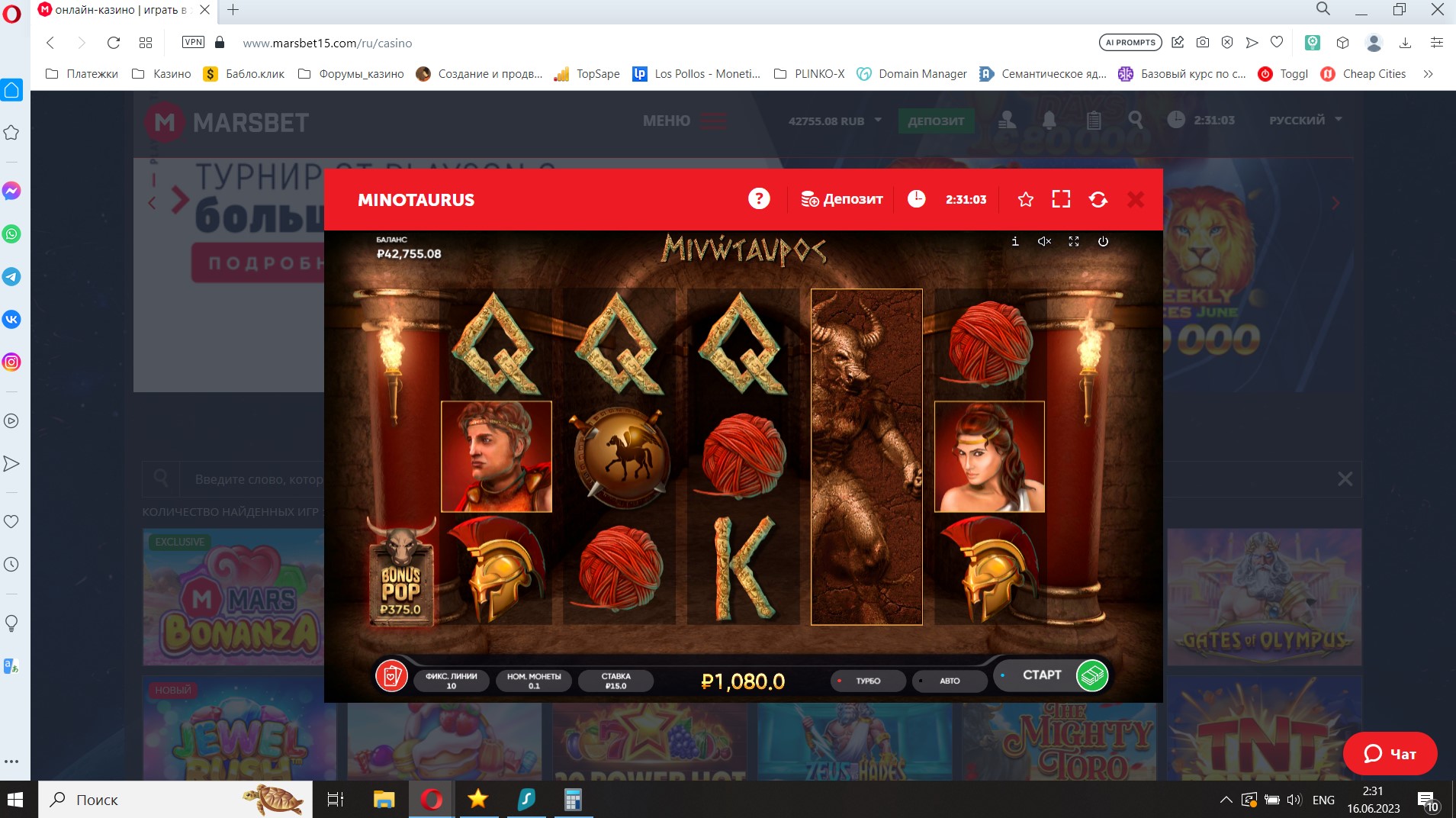Click the clock icon in game header
Screen dimensions: 1456x818
(x=917, y=199)
